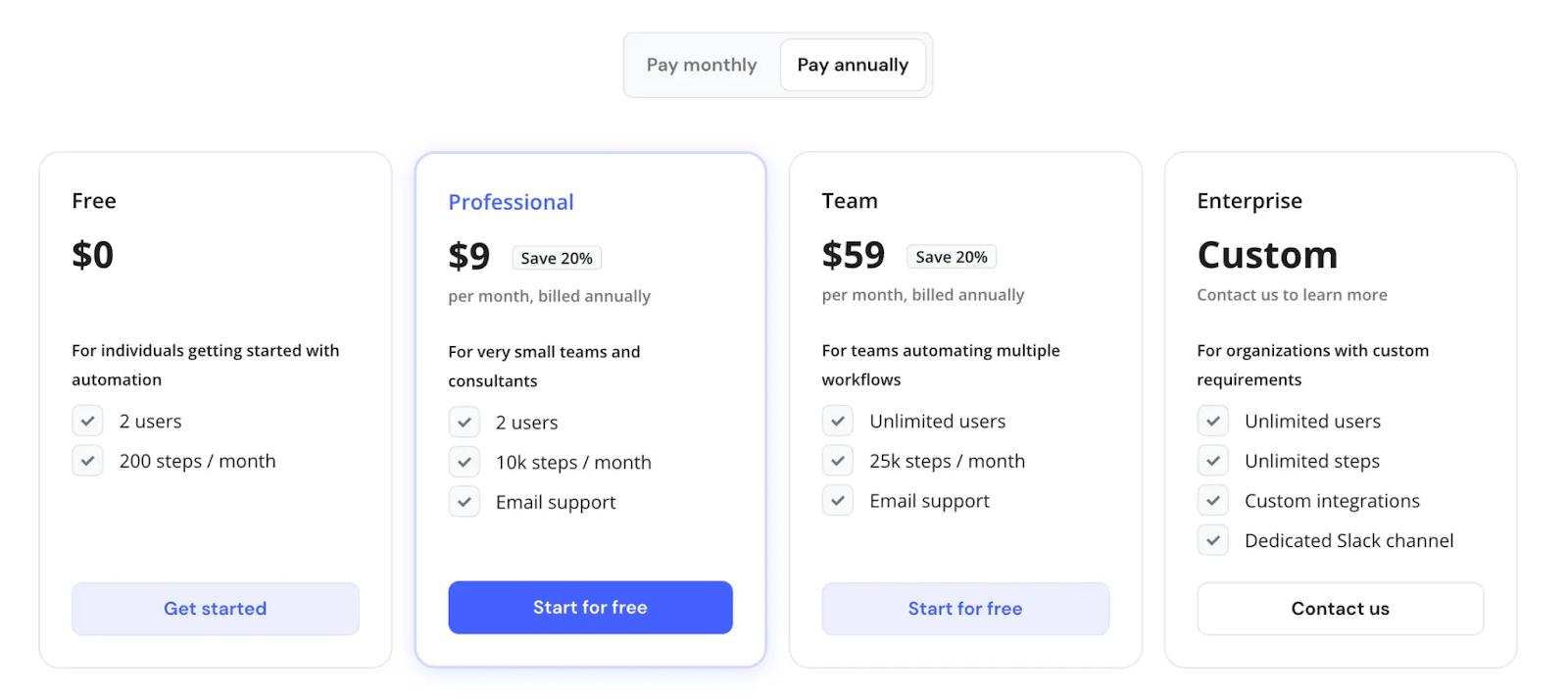Click the Professional plan 2 users checkmark

point(465,423)
